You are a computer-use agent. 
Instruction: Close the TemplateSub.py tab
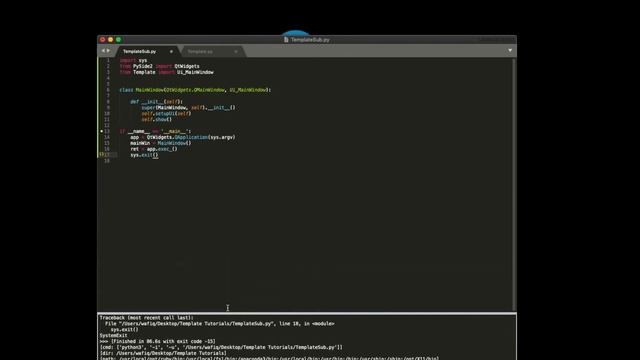click(x=171, y=51)
